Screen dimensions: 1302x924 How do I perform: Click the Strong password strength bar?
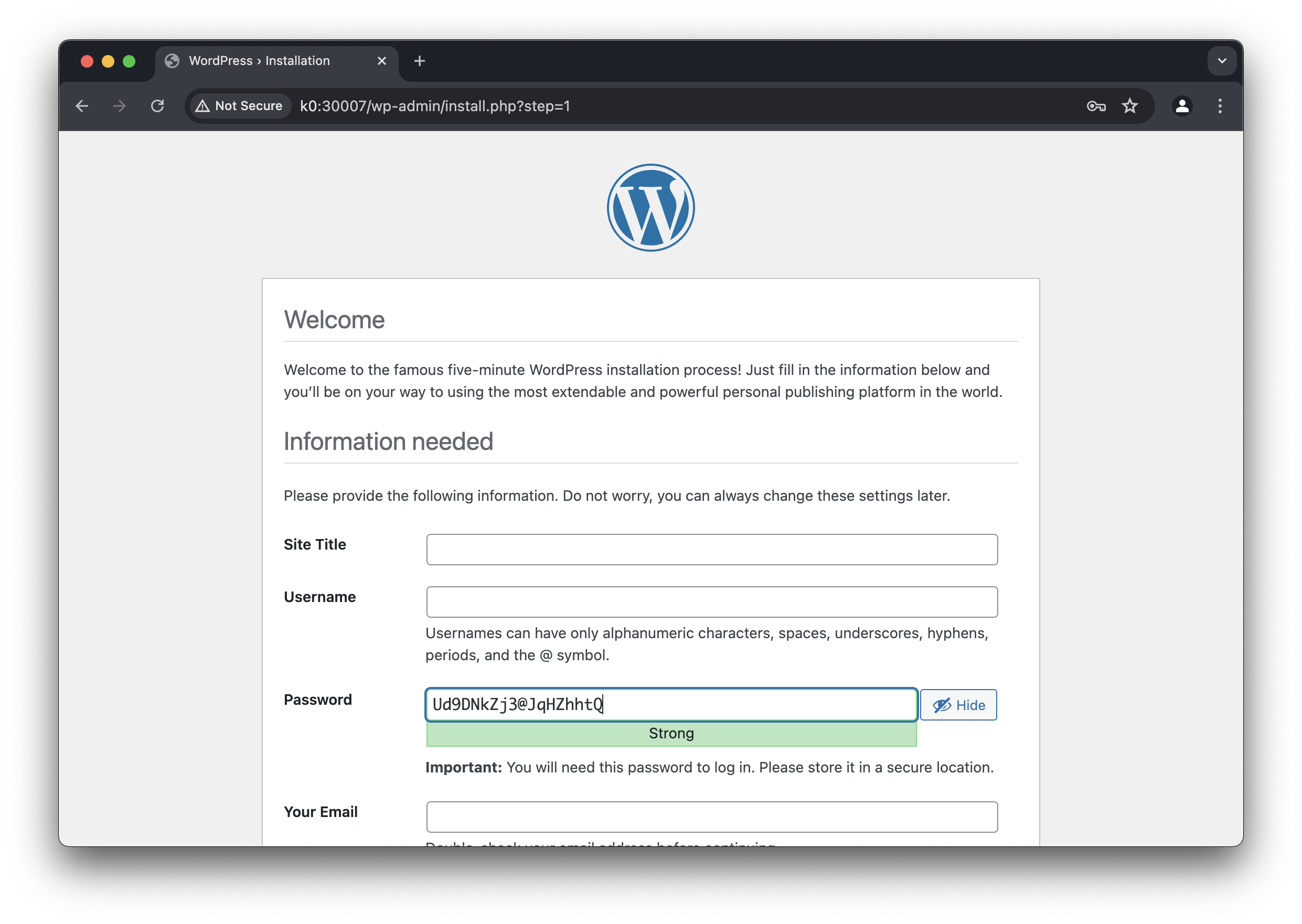[x=671, y=734]
